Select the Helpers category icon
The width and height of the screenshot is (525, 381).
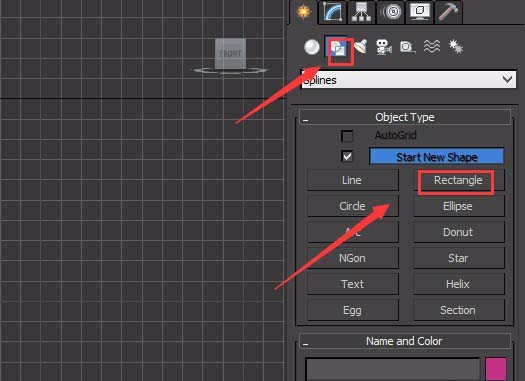pos(407,47)
